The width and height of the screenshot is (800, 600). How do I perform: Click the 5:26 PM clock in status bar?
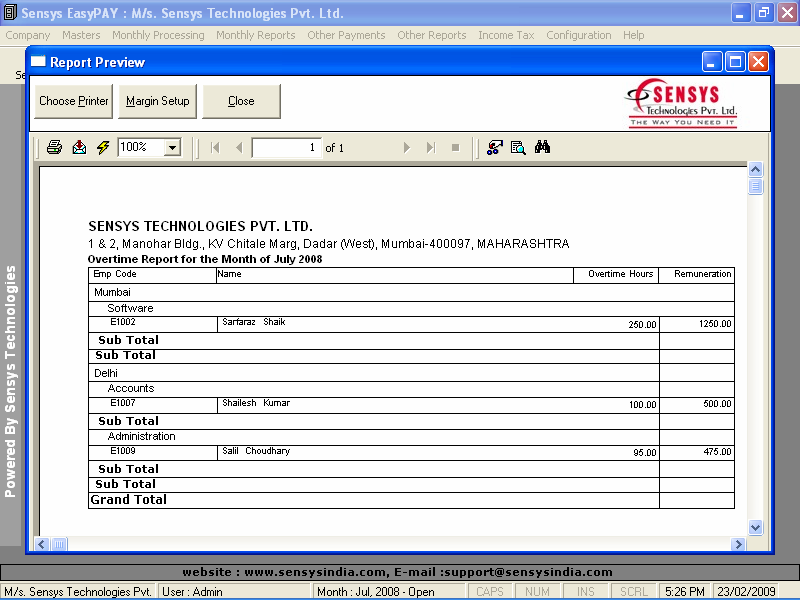685,592
